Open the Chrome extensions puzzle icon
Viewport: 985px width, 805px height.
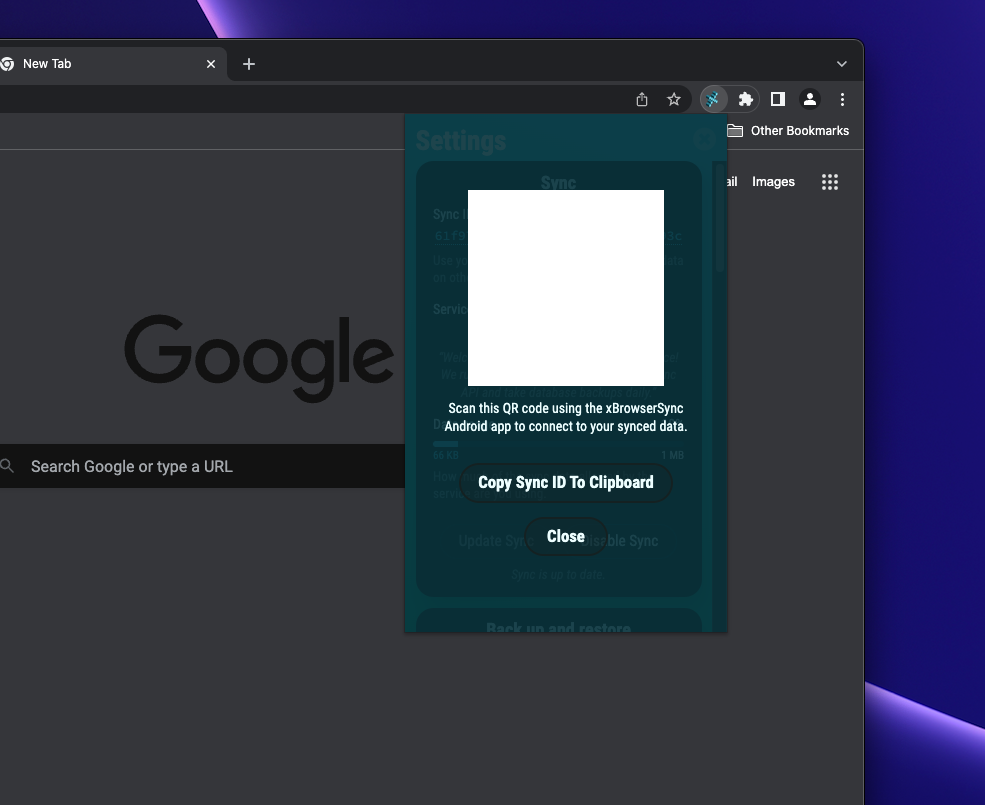(x=746, y=99)
